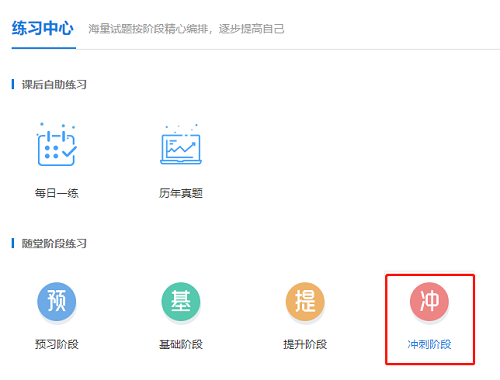Click the 随堂阶段练习 section heading
Viewport: 500px width, 380px height.
pyautogui.click(x=54, y=243)
